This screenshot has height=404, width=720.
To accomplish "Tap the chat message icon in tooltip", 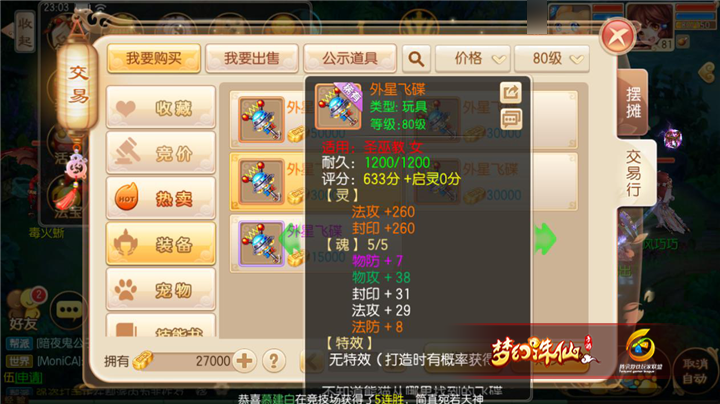I will (x=511, y=120).
